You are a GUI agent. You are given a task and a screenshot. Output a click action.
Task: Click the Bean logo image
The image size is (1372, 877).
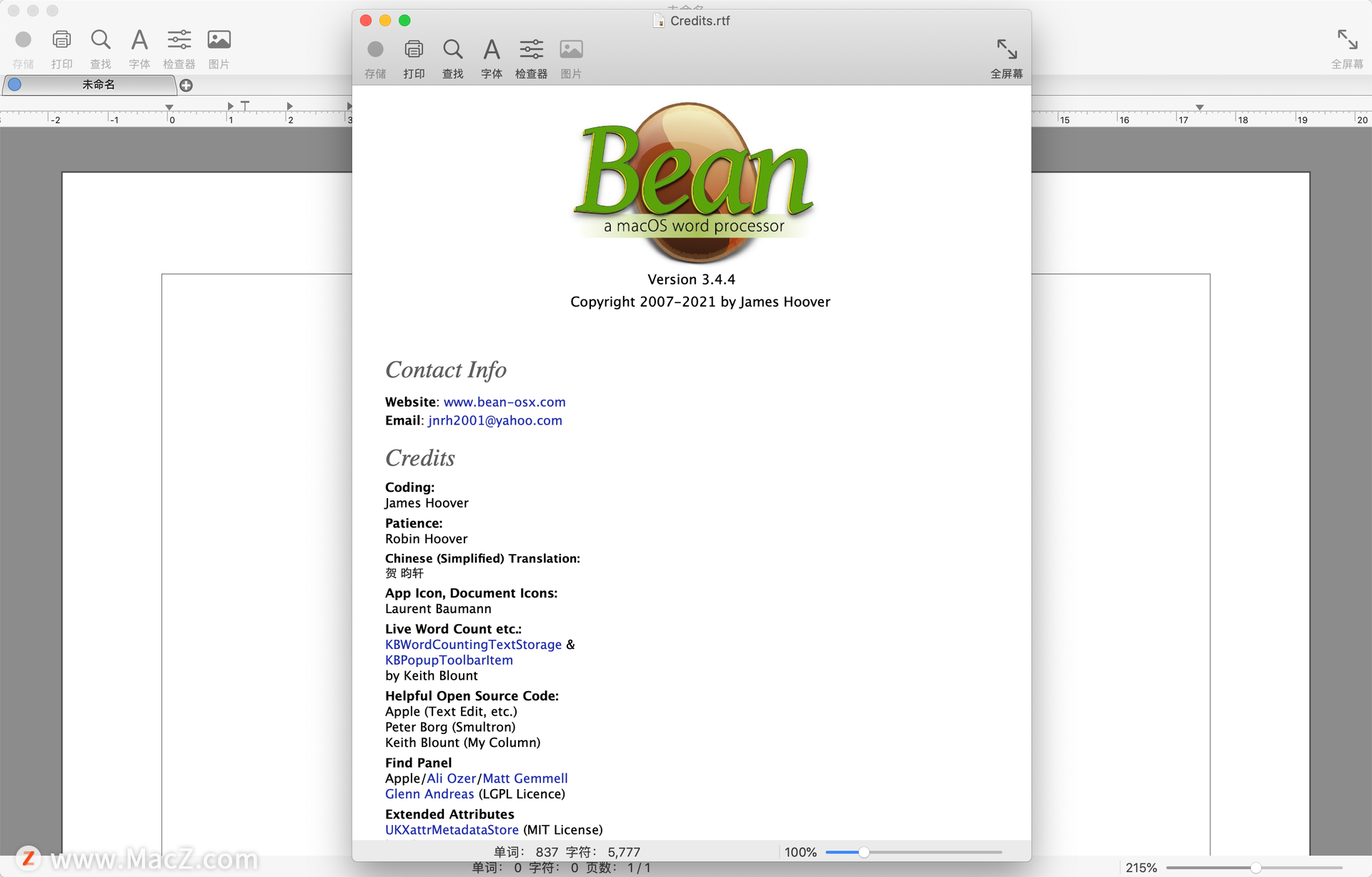point(693,182)
